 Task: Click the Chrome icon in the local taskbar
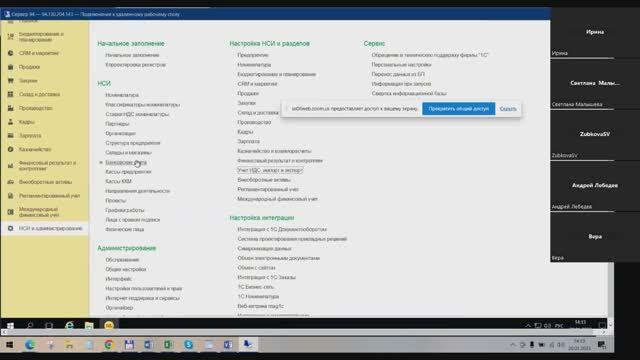point(109,345)
